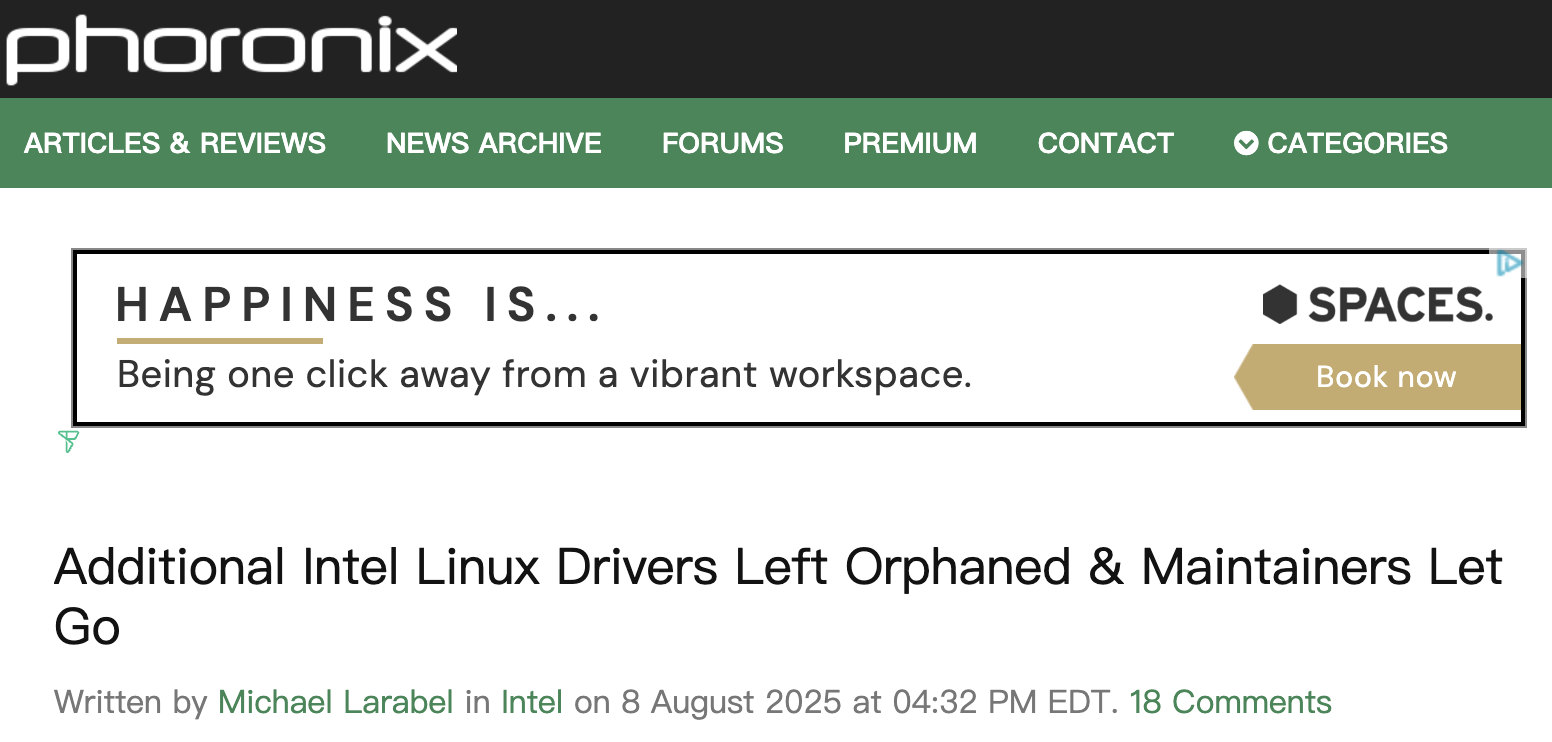Click the SPACES. wordmark in the ad

(1400, 305)
